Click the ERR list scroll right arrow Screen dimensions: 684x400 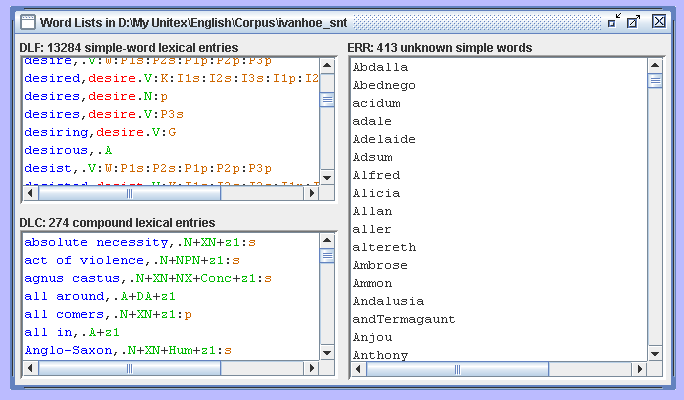640,369
